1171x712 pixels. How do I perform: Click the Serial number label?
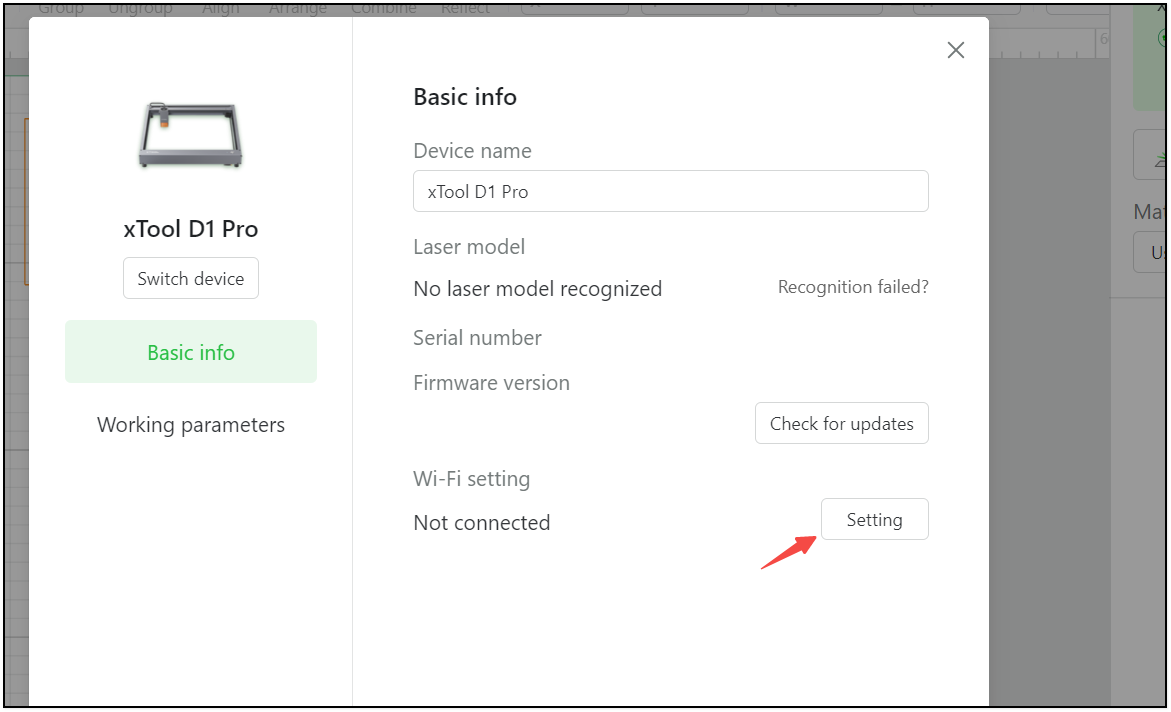point(477,338)
